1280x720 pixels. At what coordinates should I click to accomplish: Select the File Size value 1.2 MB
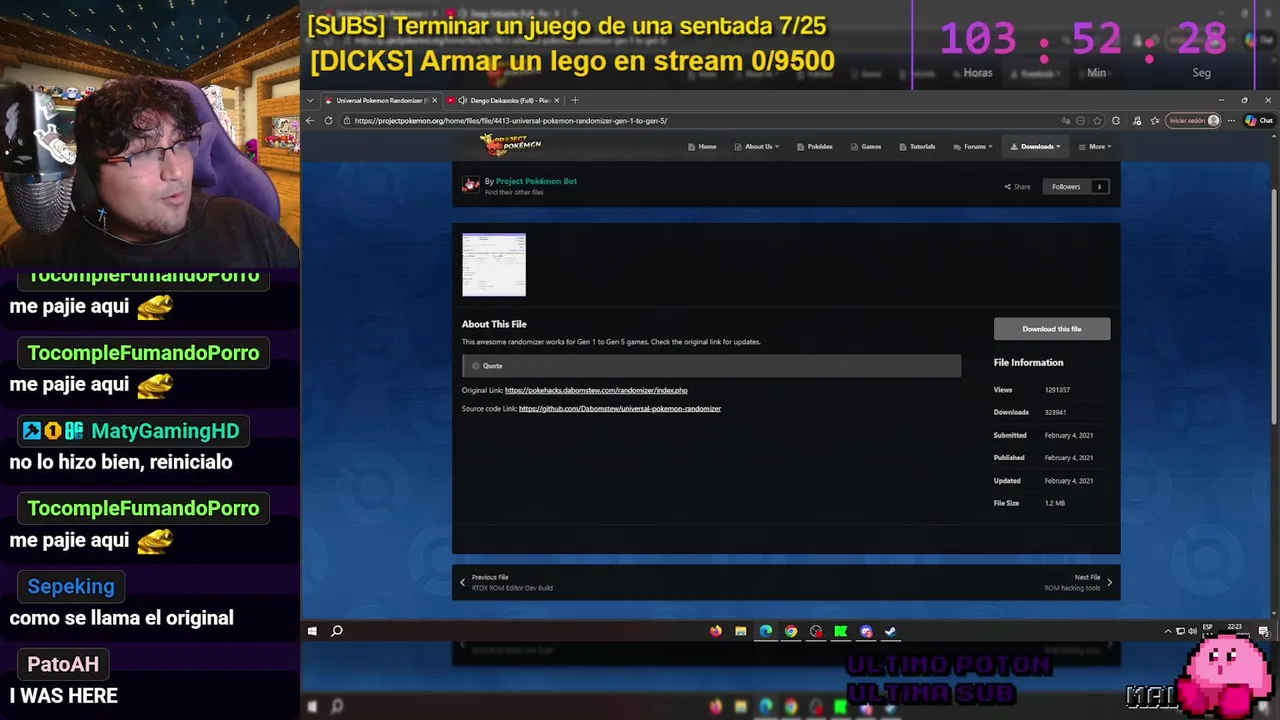coord(1054,503)
